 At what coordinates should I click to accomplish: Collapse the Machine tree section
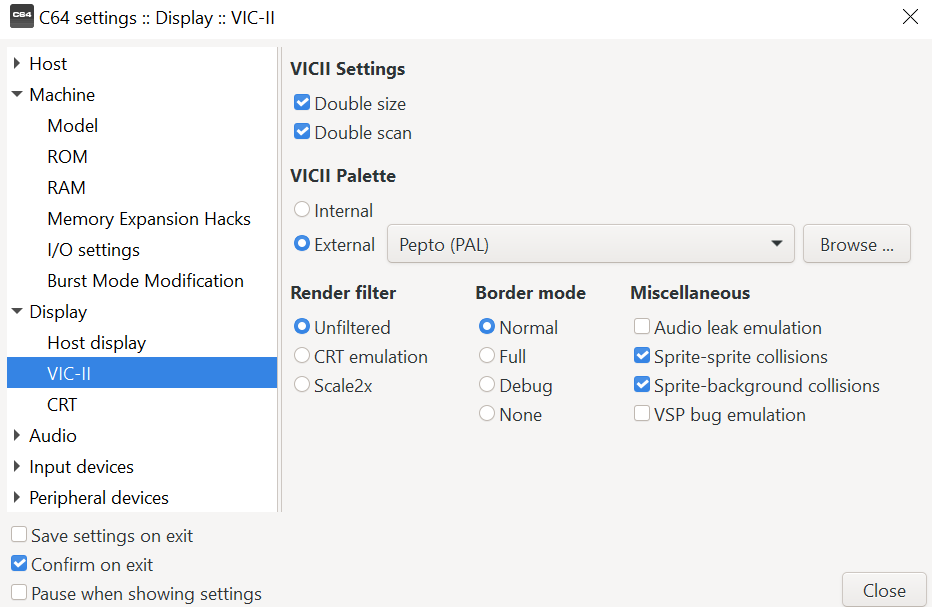[x=17, y=95]
